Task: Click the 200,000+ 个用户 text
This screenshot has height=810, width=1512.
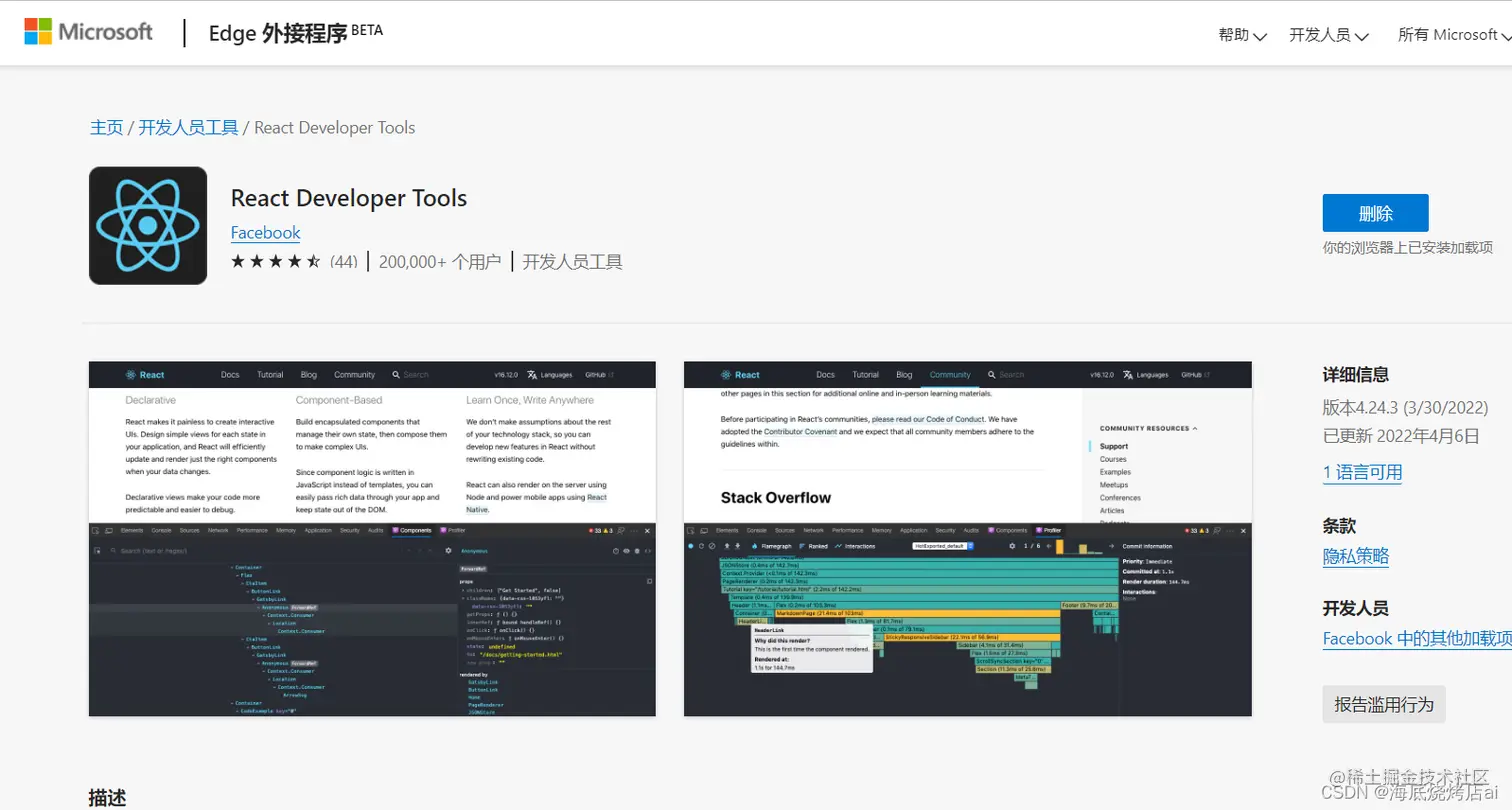Action: (440, 262)
